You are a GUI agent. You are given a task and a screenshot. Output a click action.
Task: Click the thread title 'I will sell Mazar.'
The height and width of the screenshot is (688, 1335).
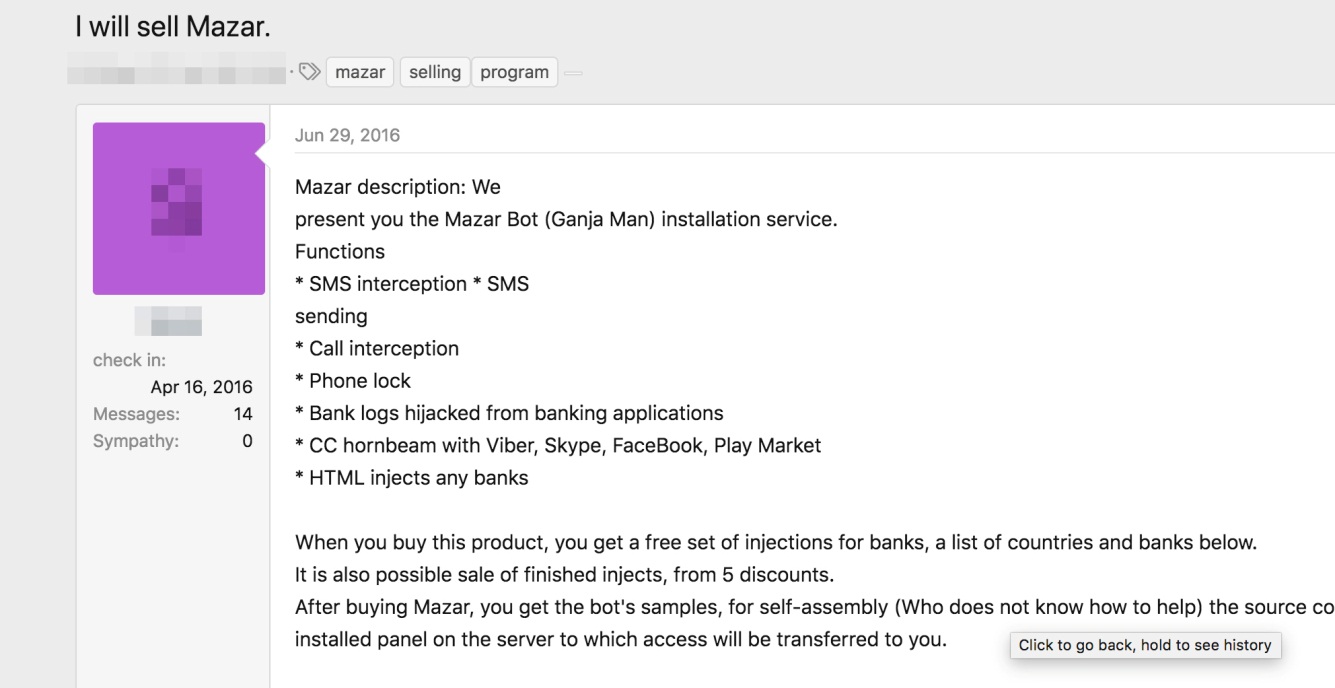pos(173,28)
